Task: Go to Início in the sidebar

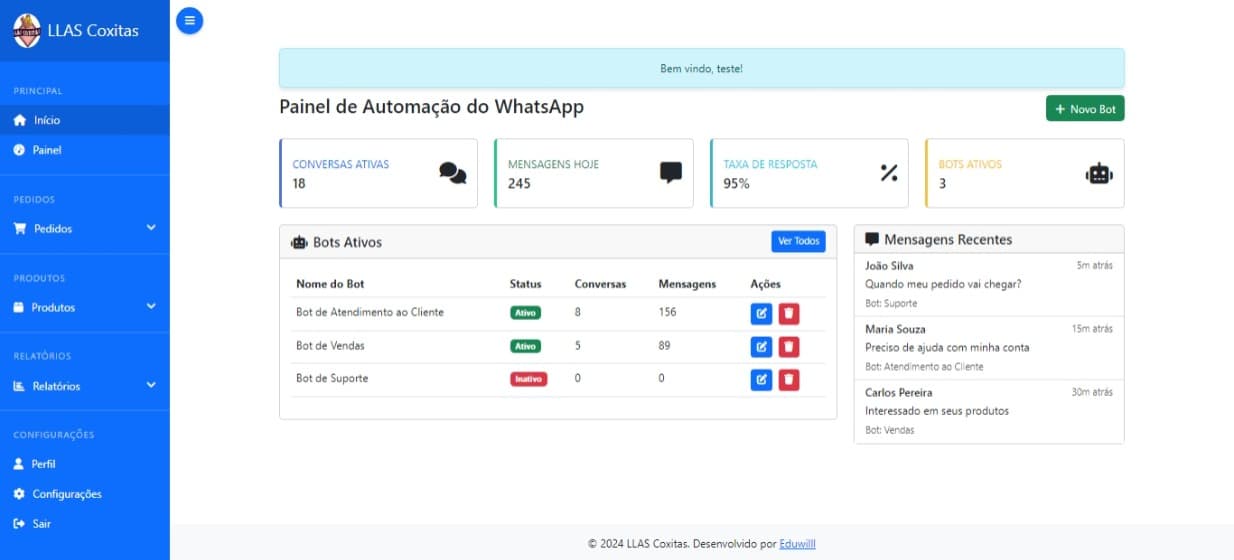Action: click(x=85, y=120)
